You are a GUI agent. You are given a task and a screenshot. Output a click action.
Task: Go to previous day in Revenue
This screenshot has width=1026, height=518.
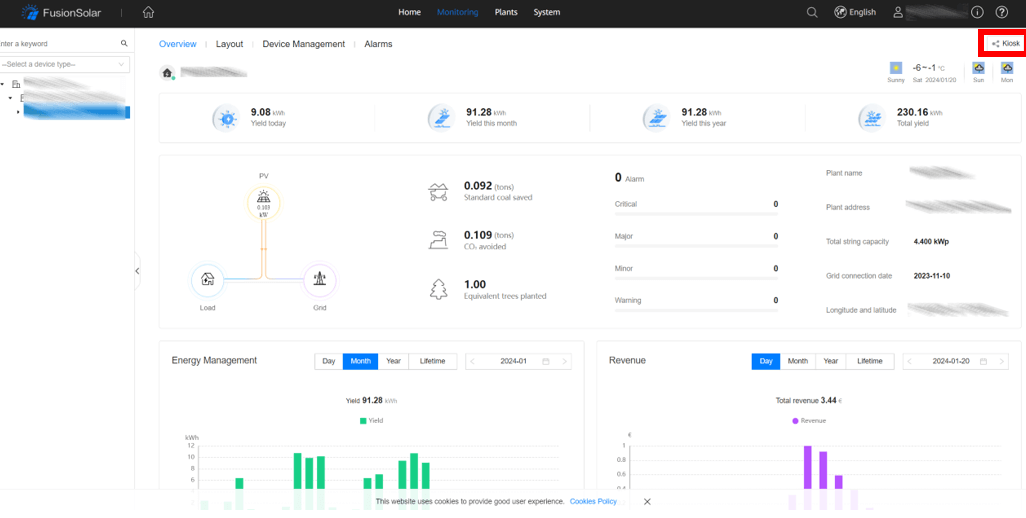pos(910,361)
